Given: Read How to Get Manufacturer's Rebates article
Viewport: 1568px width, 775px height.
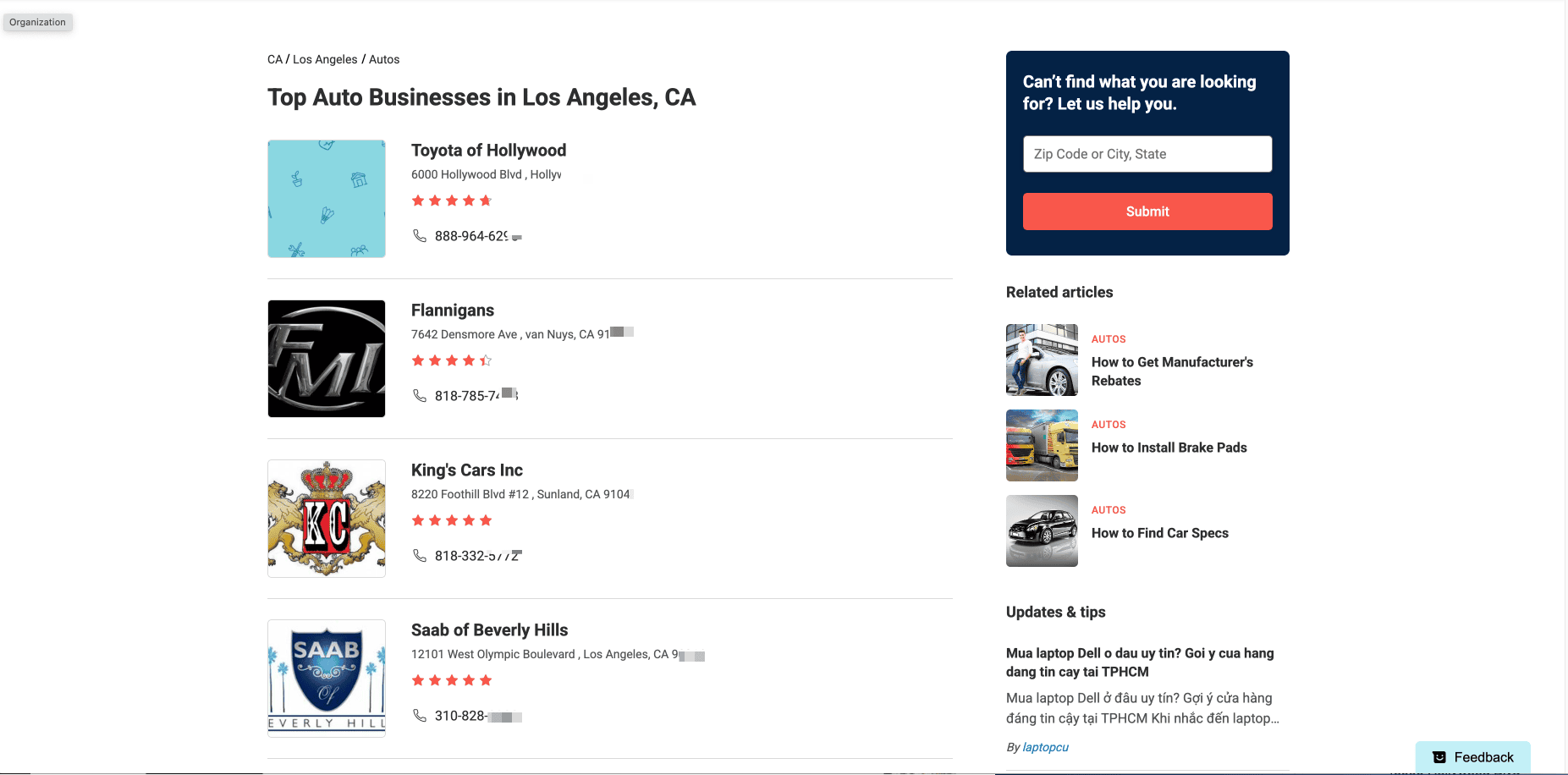Looking at the screenshot, I should click(1172, 371).
